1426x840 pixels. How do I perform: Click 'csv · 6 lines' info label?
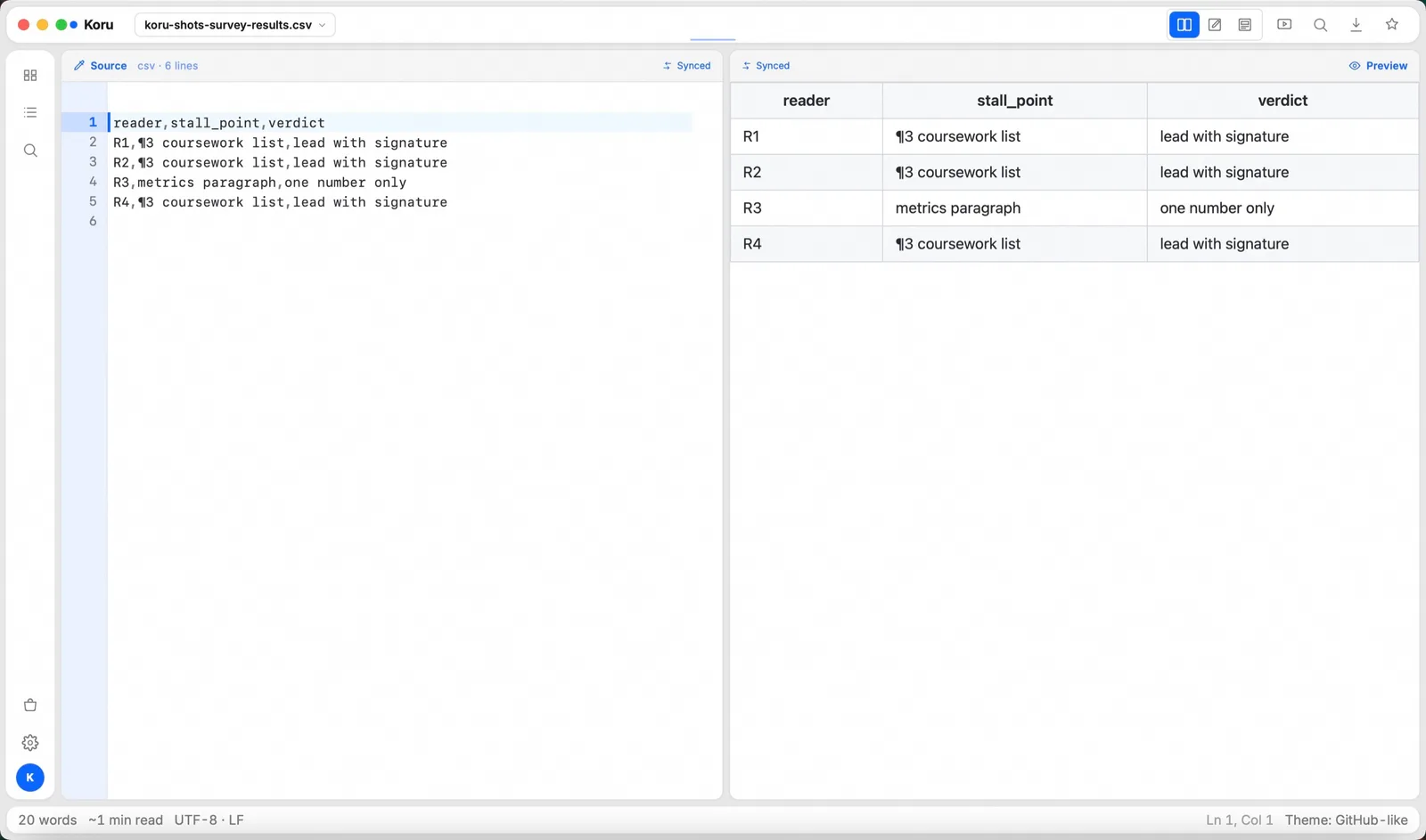pyautogui.click(x=168, y=66)
